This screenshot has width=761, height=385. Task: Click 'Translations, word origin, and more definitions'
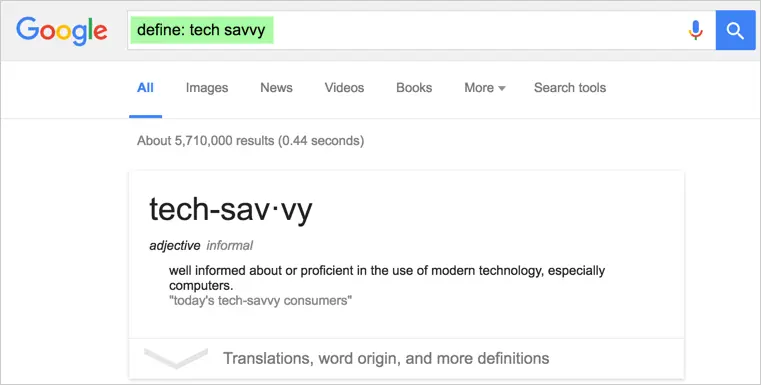point(386,358)
